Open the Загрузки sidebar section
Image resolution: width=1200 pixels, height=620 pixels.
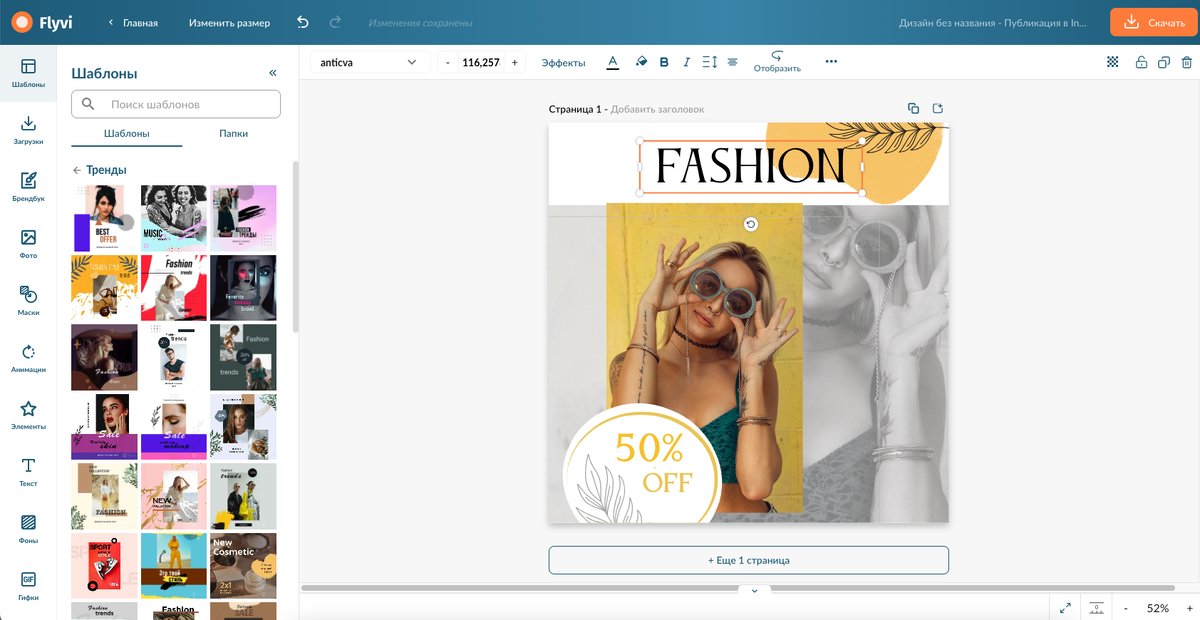pyautogui.click(x=28, y=130)
